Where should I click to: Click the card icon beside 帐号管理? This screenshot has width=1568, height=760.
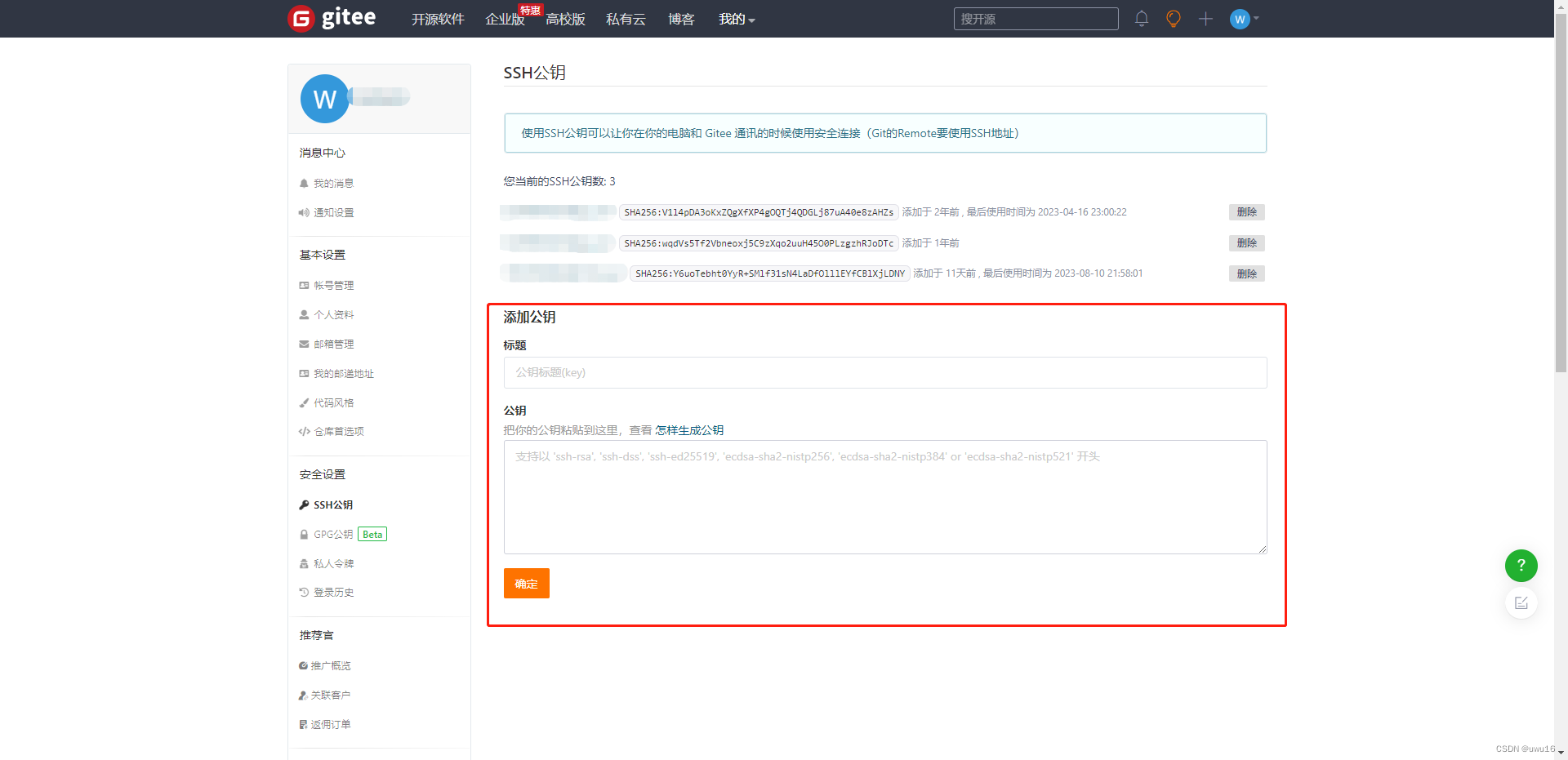pos(304,286)
